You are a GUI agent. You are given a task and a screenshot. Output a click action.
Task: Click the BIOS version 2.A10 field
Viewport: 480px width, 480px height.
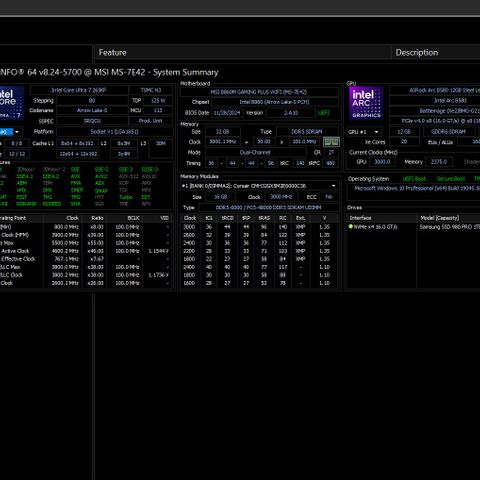[291, 113]
